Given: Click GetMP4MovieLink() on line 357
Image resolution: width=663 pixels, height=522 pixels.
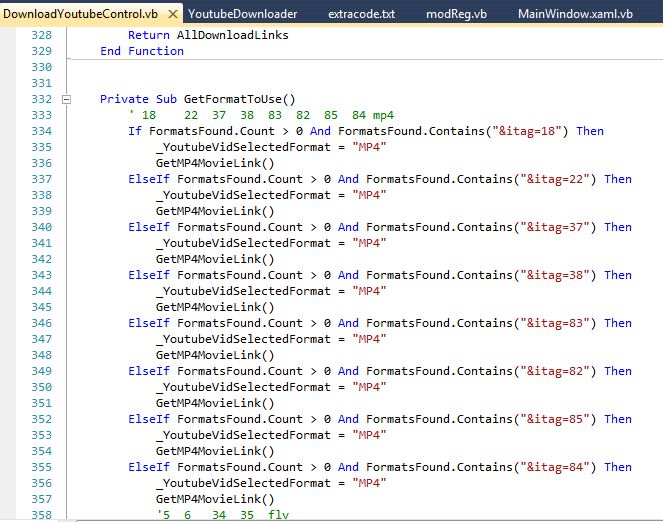Looking at the screenshot, I should point(215,499).
